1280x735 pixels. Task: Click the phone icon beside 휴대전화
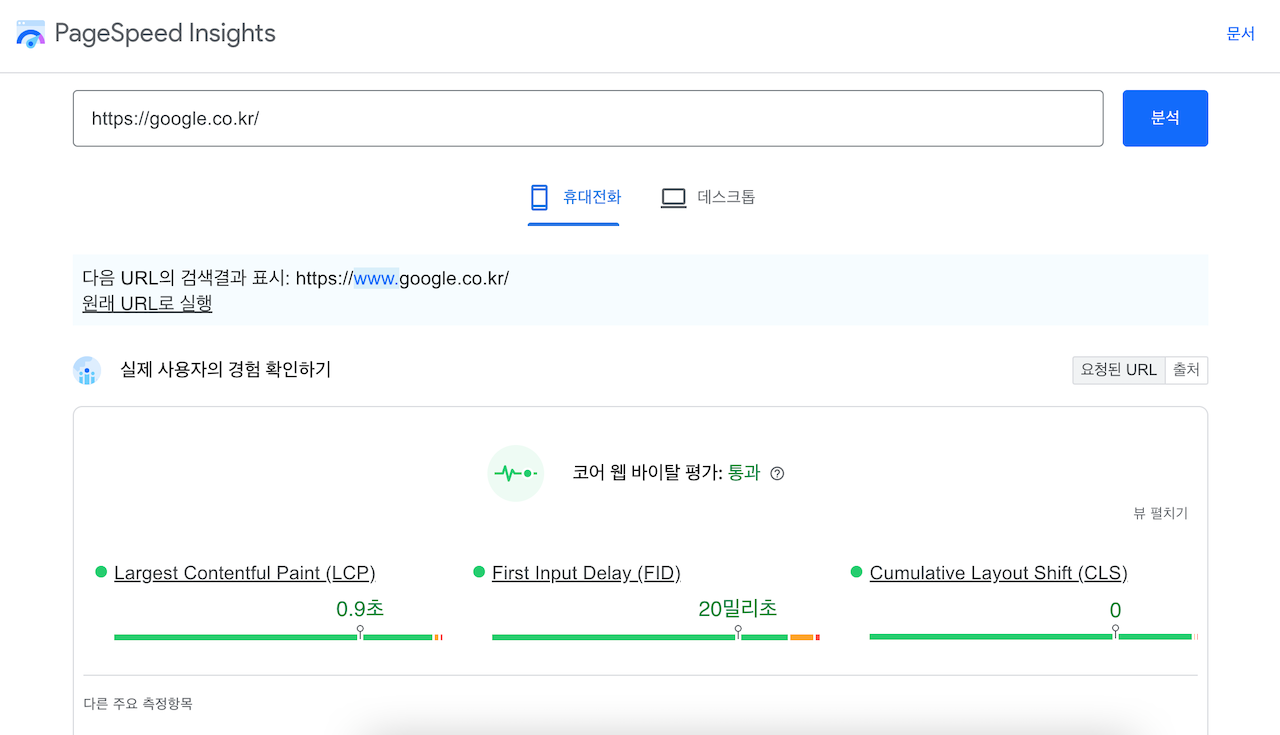click(x=538, y=196)
